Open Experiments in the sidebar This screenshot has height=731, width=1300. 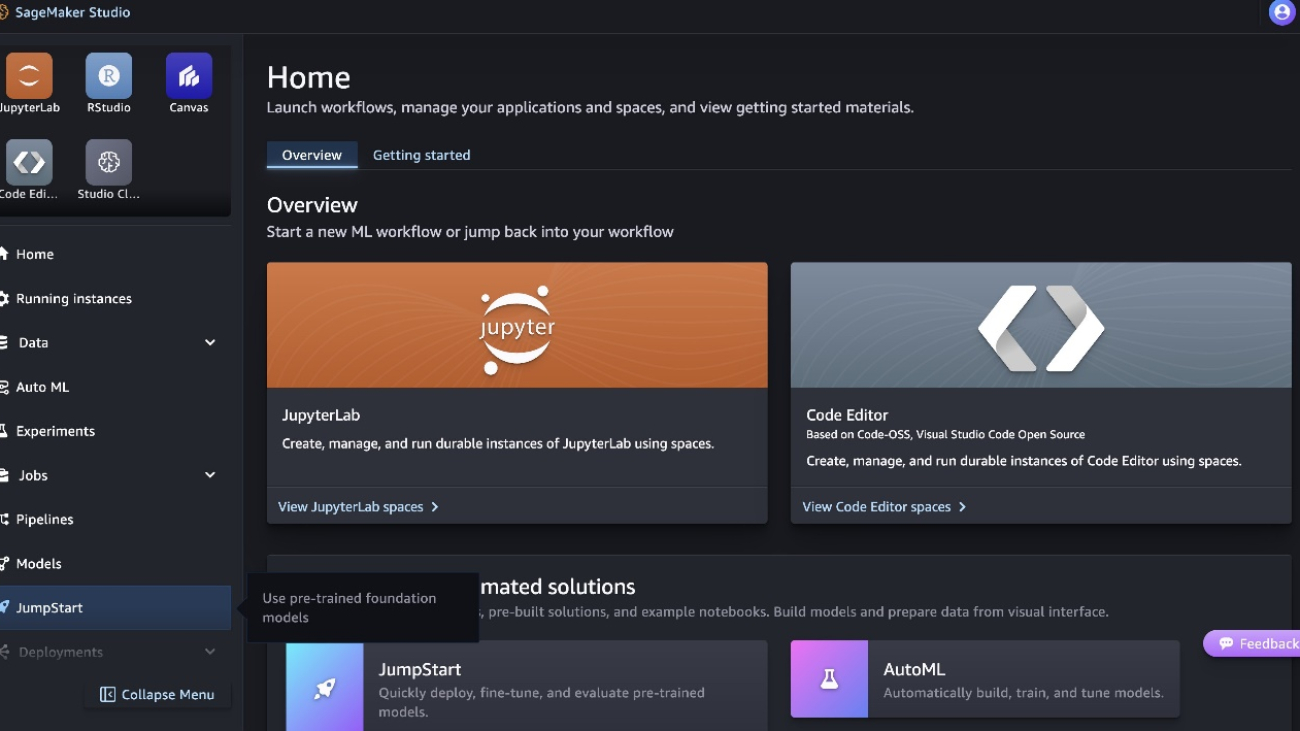coord(115,431)
